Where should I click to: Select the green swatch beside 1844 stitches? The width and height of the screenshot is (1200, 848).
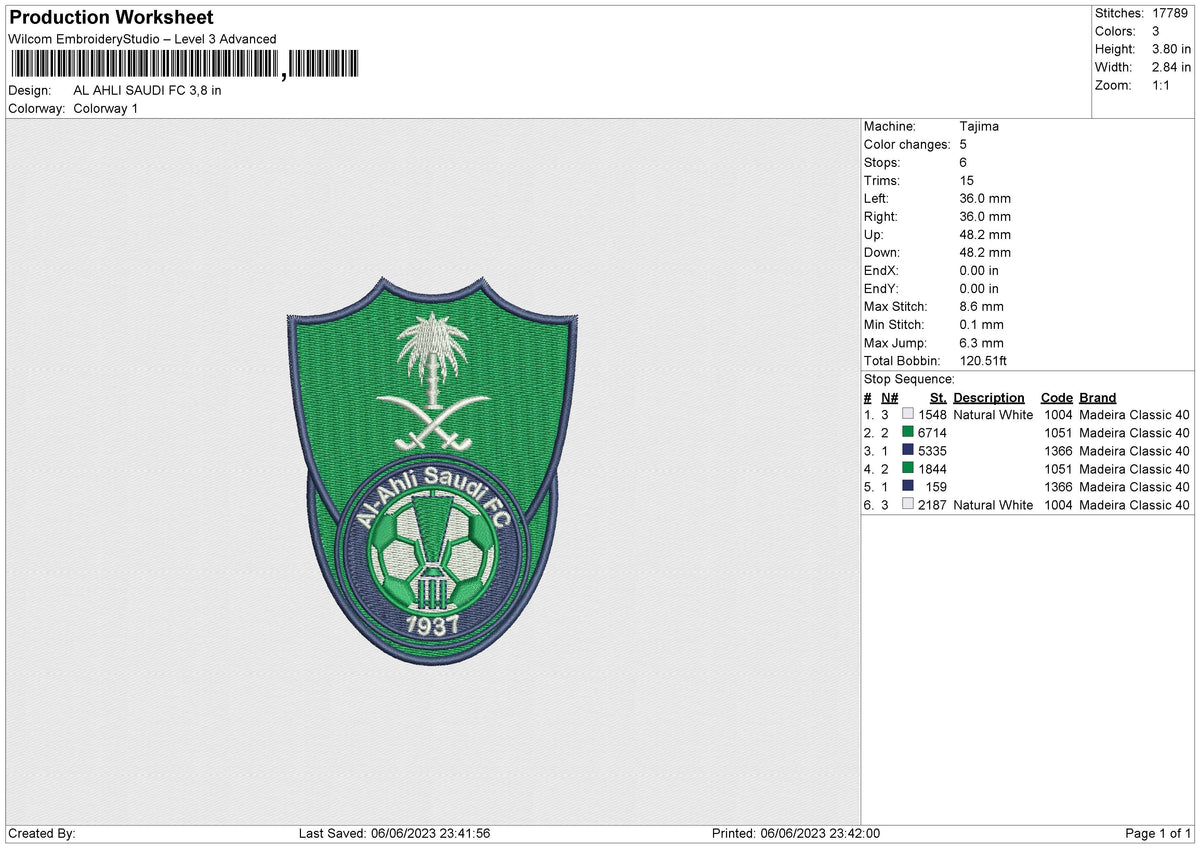pos(908,468)
